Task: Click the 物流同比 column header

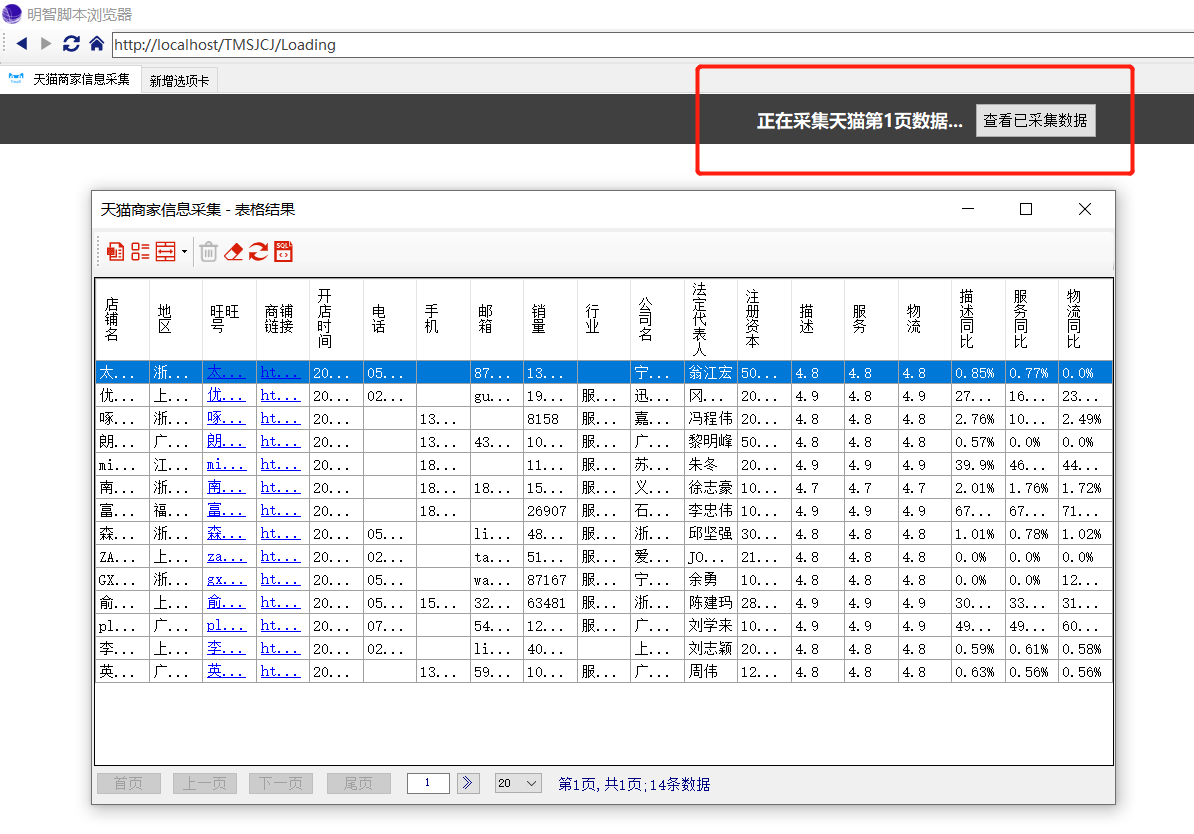Action: [1085, 319]
